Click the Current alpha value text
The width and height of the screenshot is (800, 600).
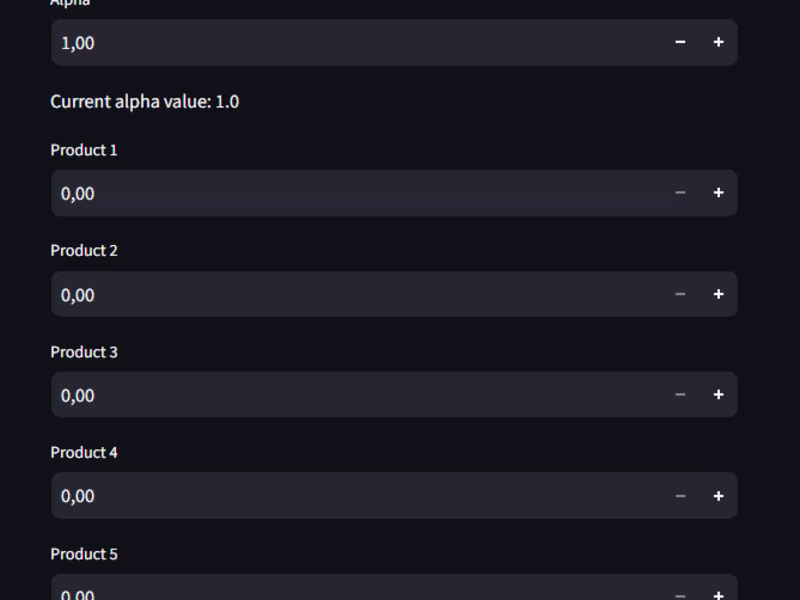coord(144,101)
